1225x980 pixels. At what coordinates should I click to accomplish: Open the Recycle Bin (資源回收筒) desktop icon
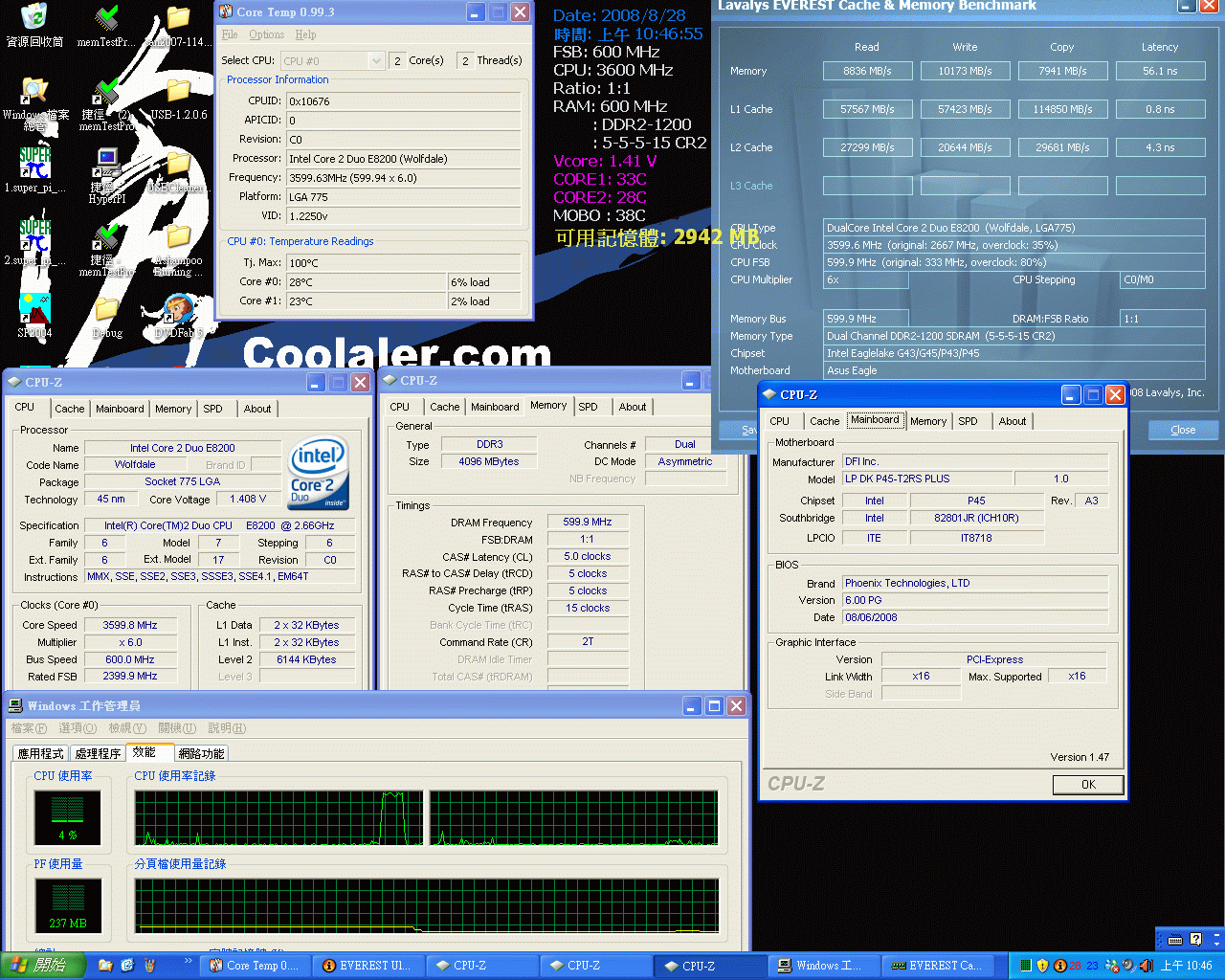pos(34,26)
